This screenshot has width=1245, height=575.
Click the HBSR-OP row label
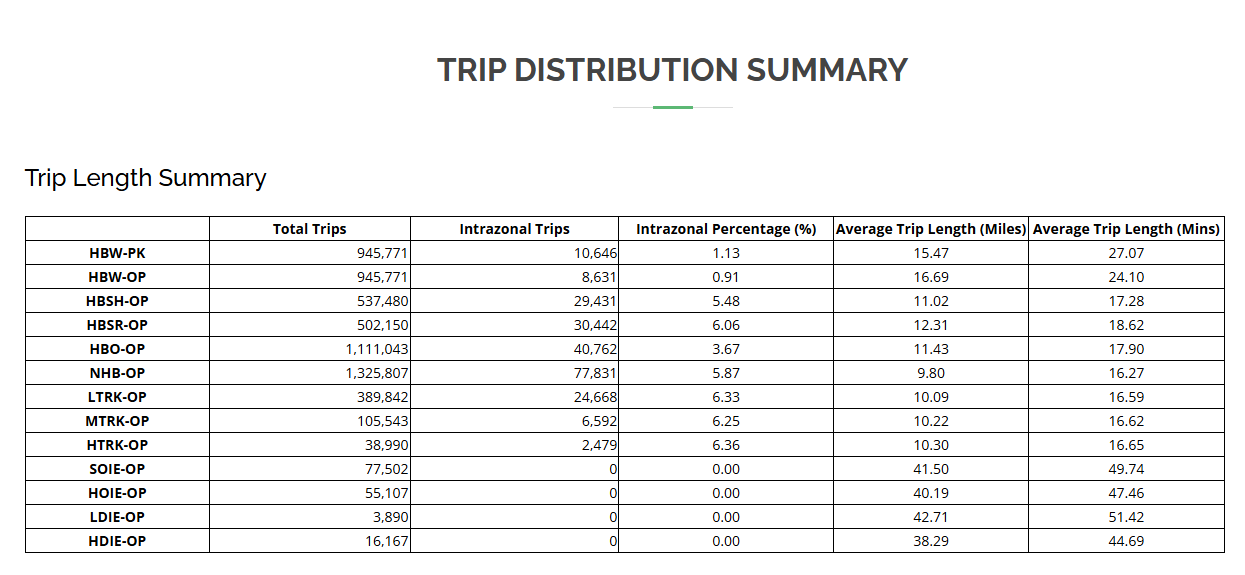point(117,325)
